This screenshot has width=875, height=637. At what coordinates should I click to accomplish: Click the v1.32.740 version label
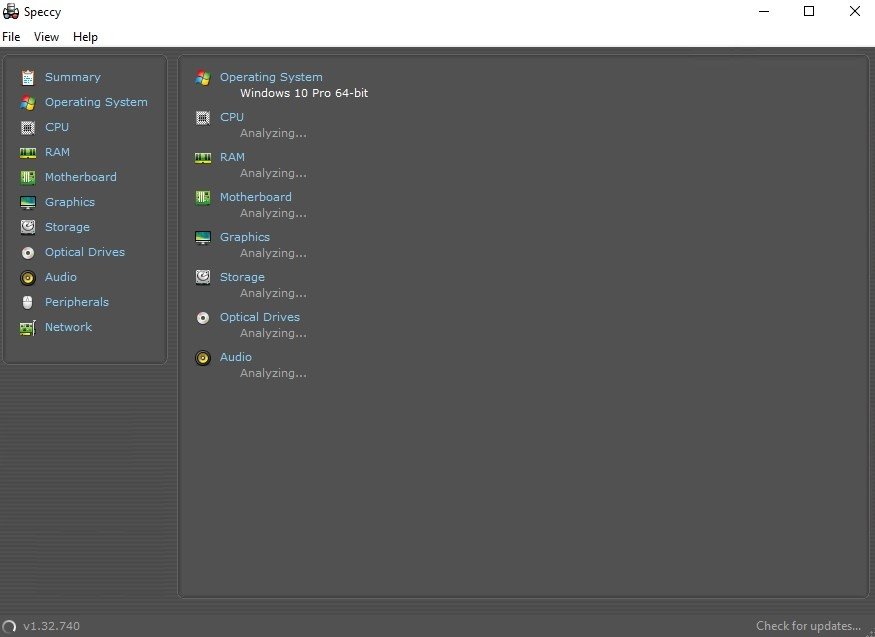coord(51,626)
